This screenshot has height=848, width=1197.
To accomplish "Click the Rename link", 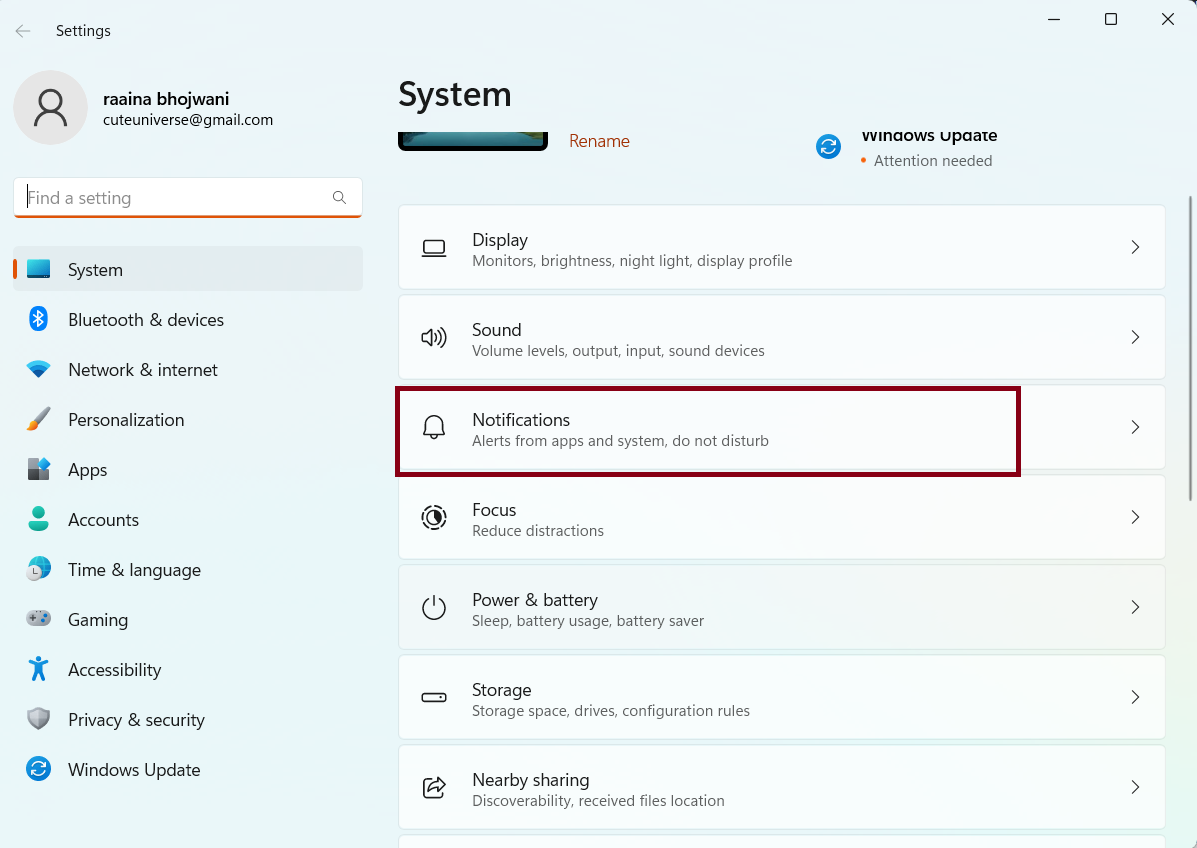I will click(x=599, y=141).
